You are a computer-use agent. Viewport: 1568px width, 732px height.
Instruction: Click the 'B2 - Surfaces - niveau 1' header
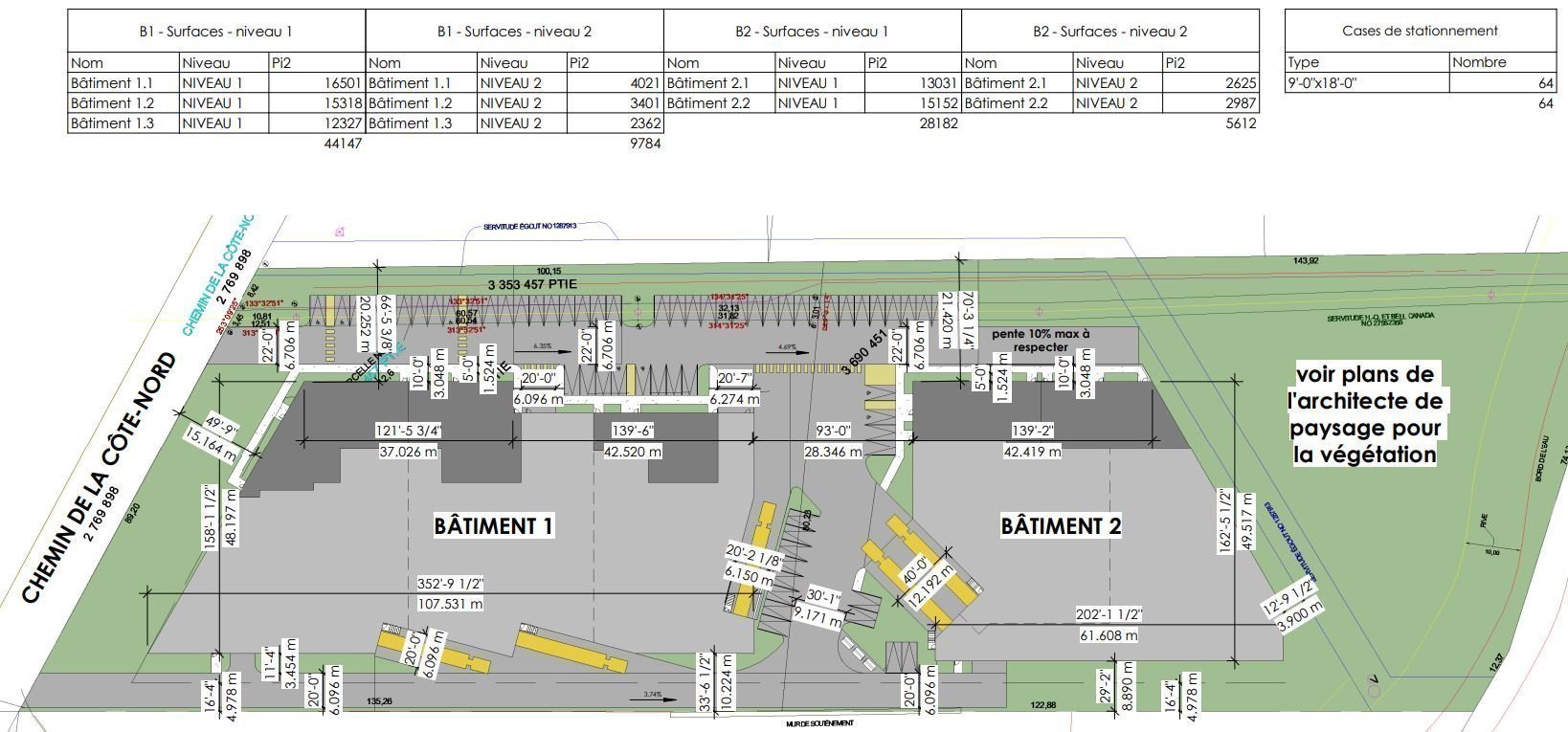[x=812, y=32]
